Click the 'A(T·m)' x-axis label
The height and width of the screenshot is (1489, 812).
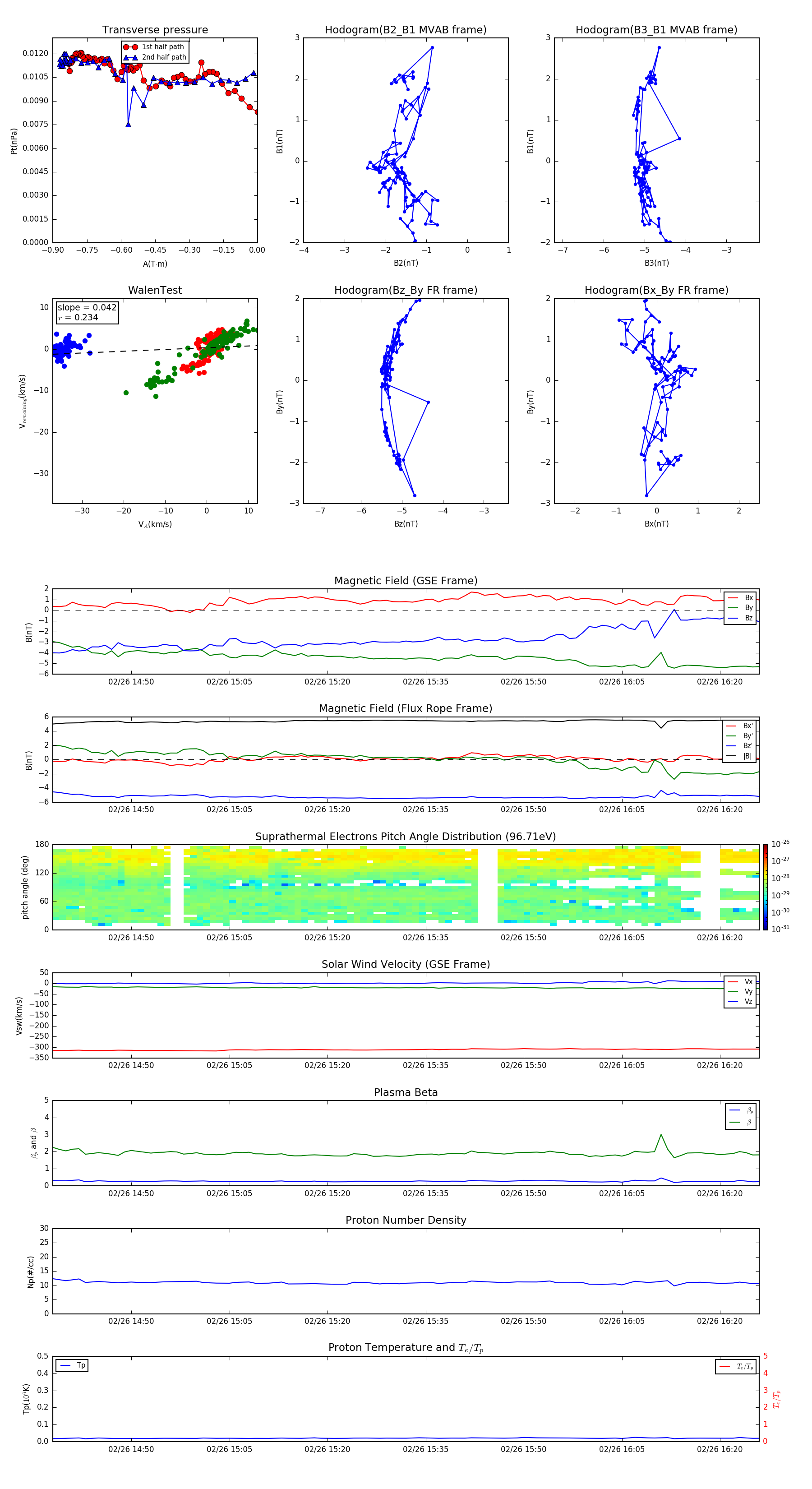coord(155,264)
